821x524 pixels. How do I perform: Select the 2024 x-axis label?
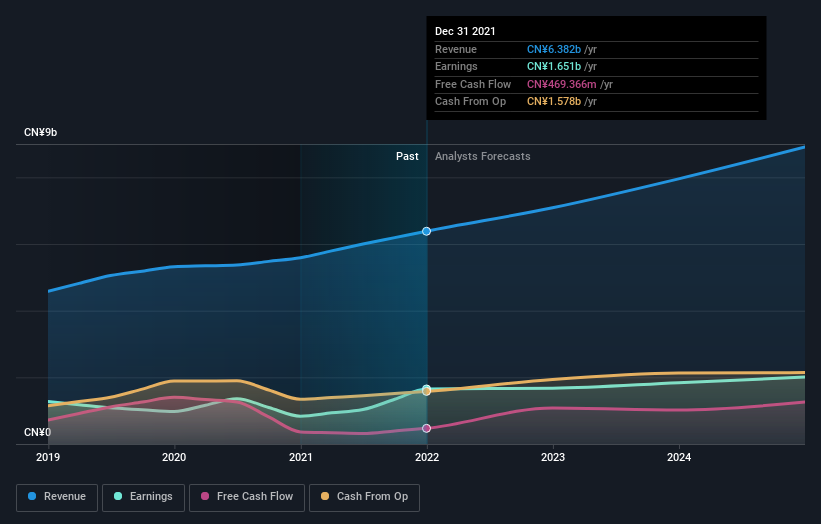pyautogui.click(x=679, y=458)
